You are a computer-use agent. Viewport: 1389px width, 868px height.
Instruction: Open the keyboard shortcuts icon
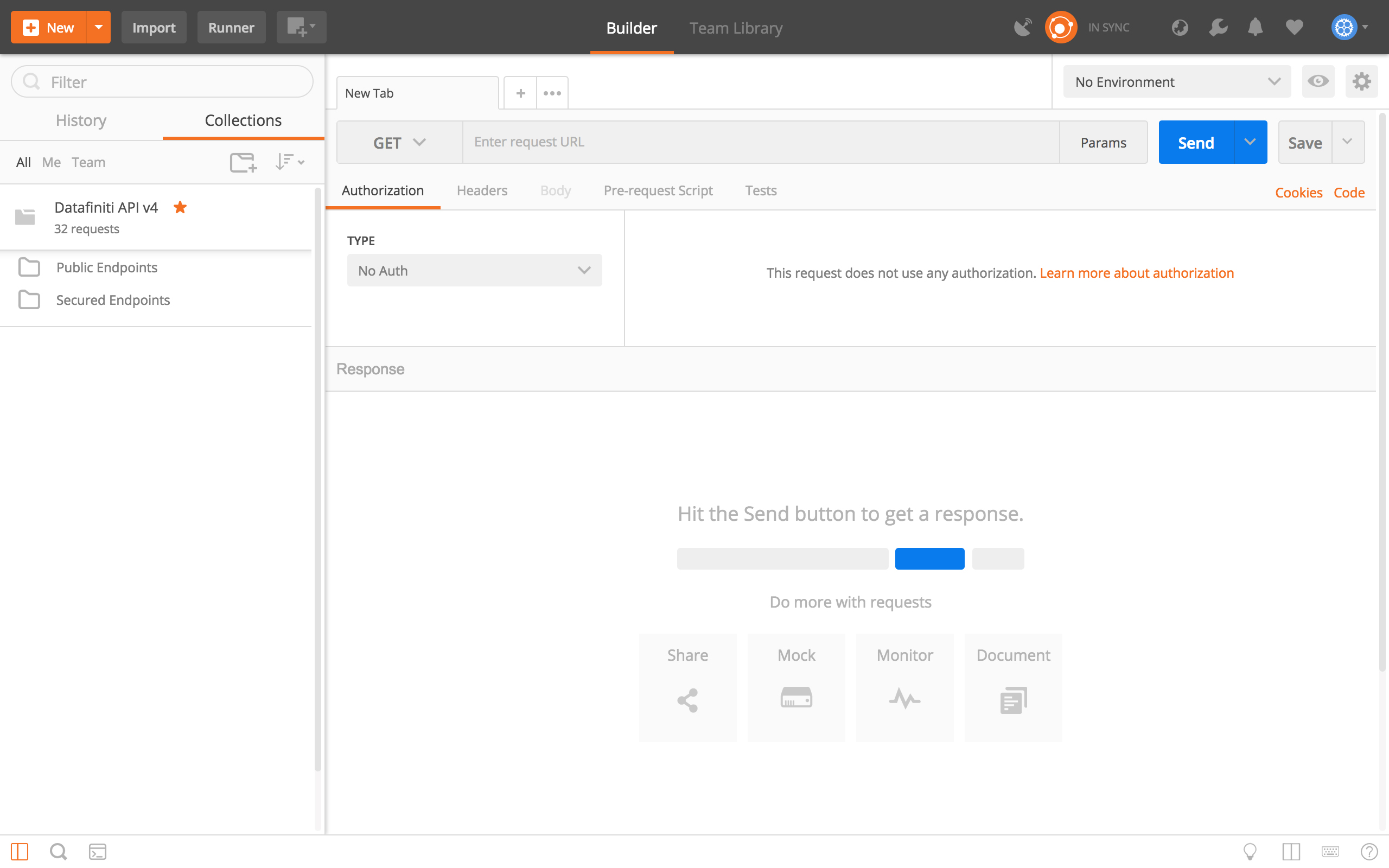click(x=1330, y=851)
